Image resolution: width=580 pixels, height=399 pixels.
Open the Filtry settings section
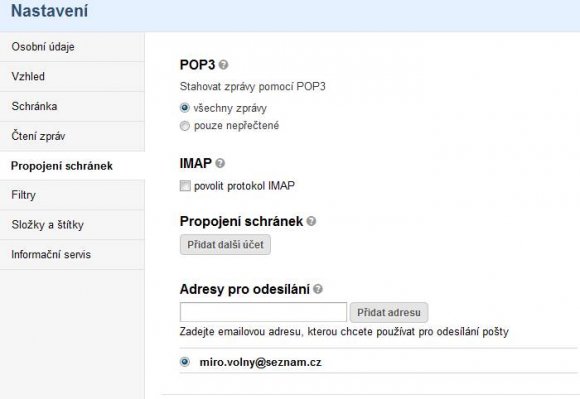(72, 195)
